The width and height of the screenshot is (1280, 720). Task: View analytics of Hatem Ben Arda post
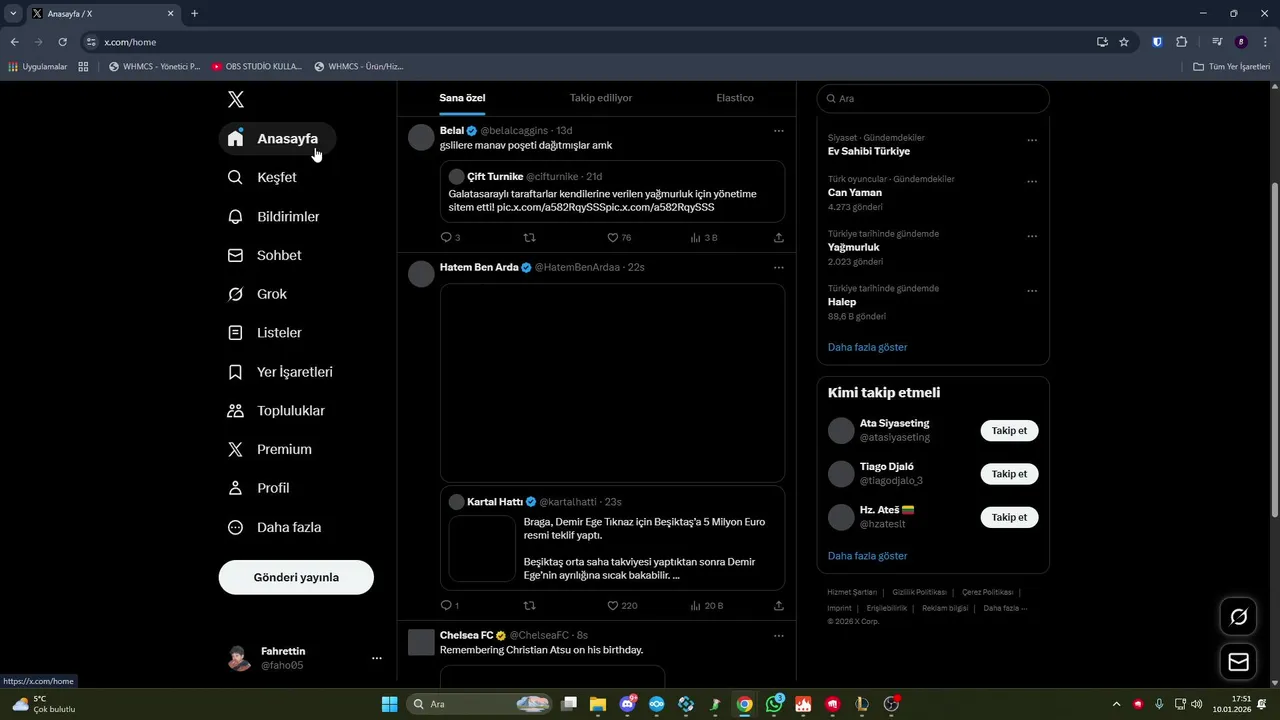click(x=707, y=605)
